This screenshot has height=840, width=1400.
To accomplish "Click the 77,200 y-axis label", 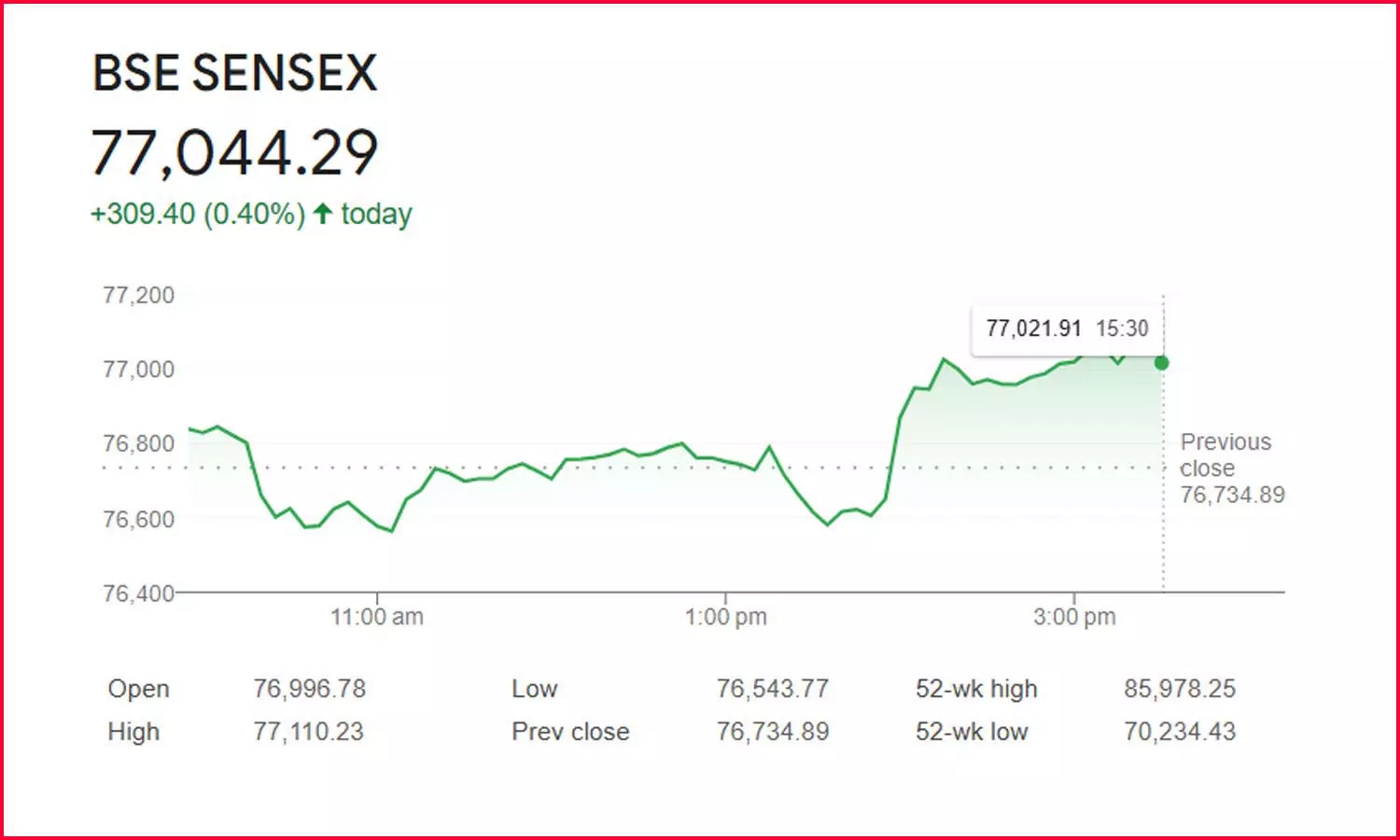I will [x=138, y=296].
